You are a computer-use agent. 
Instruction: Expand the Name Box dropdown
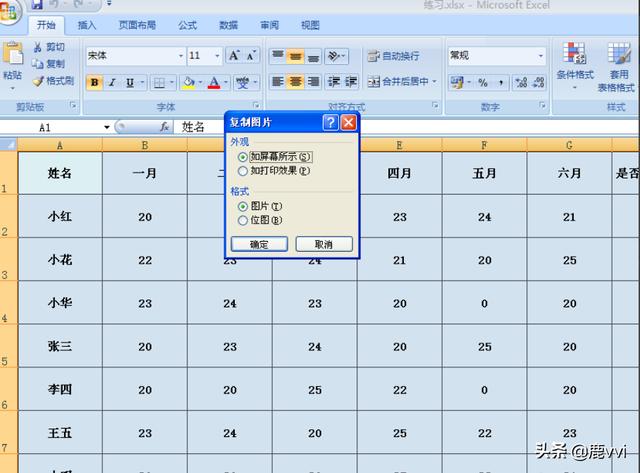[x=107, y=127]
